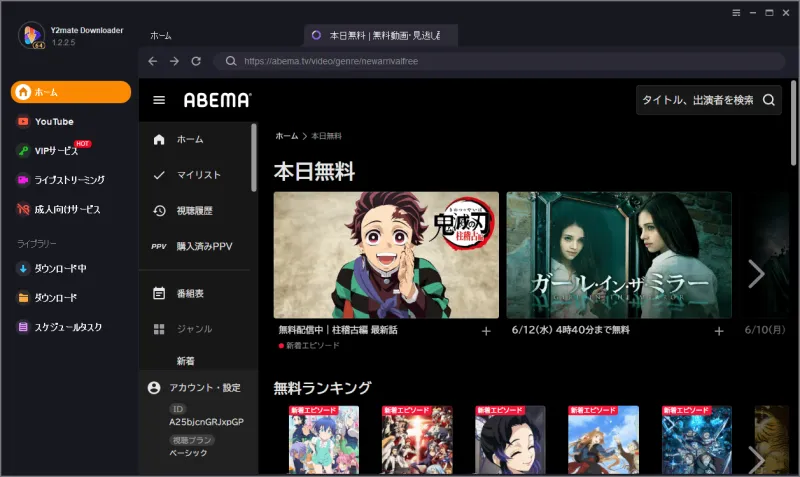The height and width of the screenshot is (477, 800).
Task: Open the ダウンロード library folder
Action: (x=56, y=297)
